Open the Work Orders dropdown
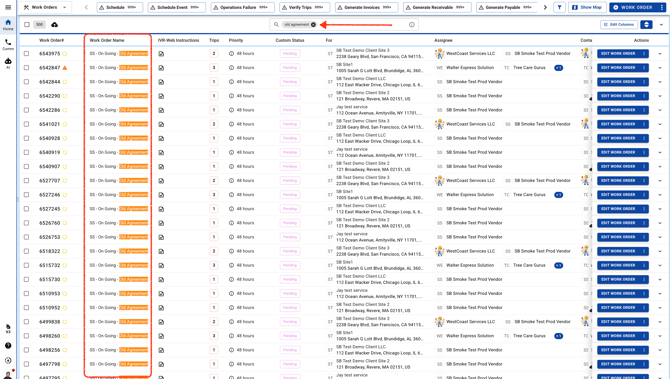The image size is (670, 379). click(x=46, y=7)
